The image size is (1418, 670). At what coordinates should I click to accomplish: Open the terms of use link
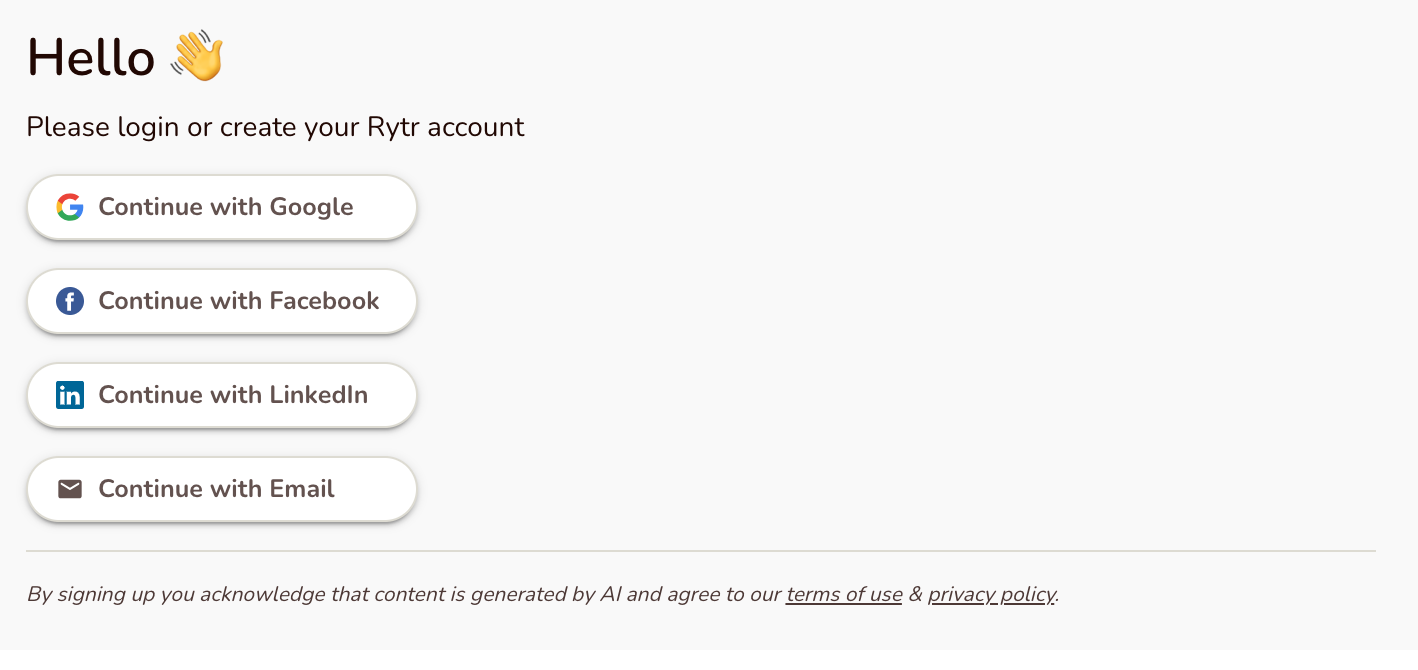[x=843, y=595]
